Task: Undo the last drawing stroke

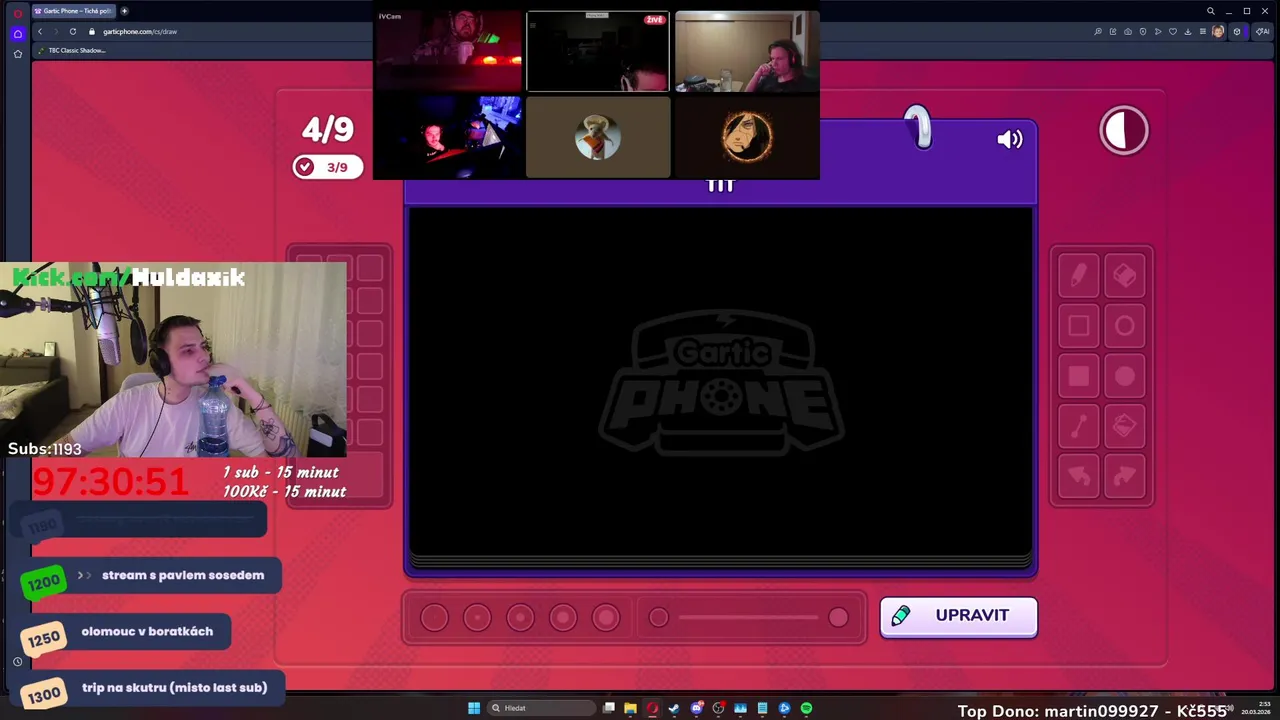Action: [x=1079, y=476]
